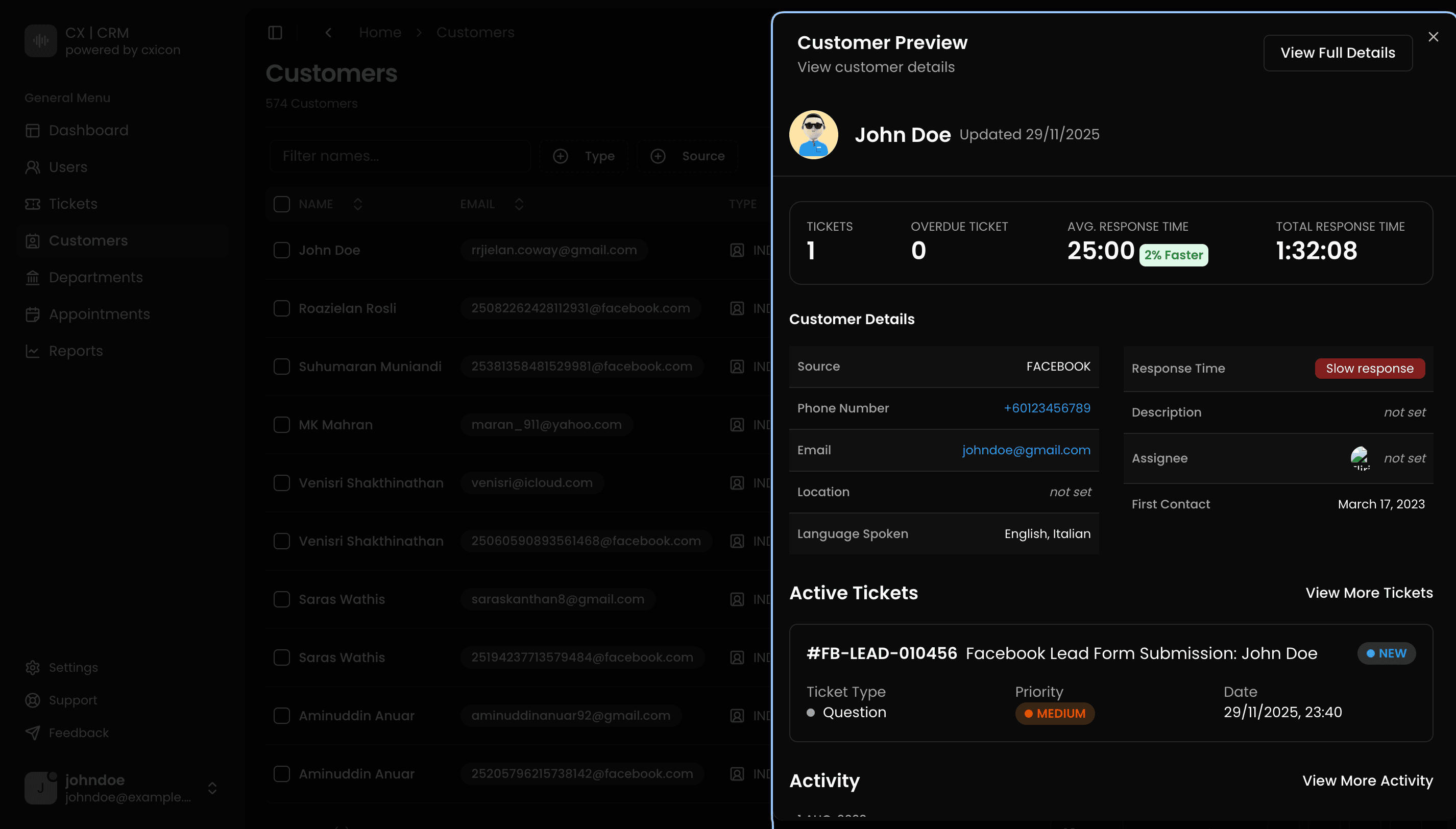The width and height of the screenshot is (1456, 829).
Task: Click John Doe's profile avatar
Action: pos(813,134)
